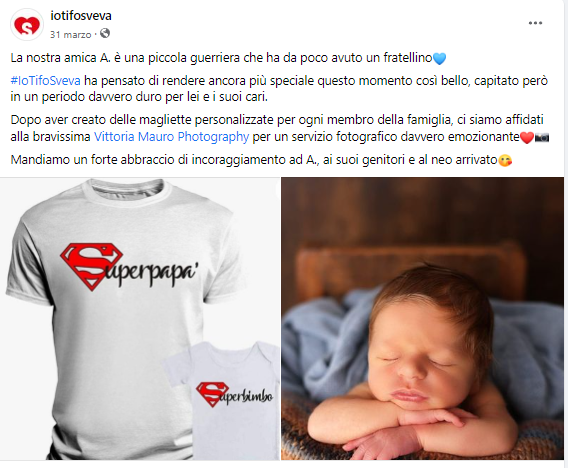Open the iotifosveva heart logo avatar
Viewport: 568px width, 468px height.
point(27,25)
